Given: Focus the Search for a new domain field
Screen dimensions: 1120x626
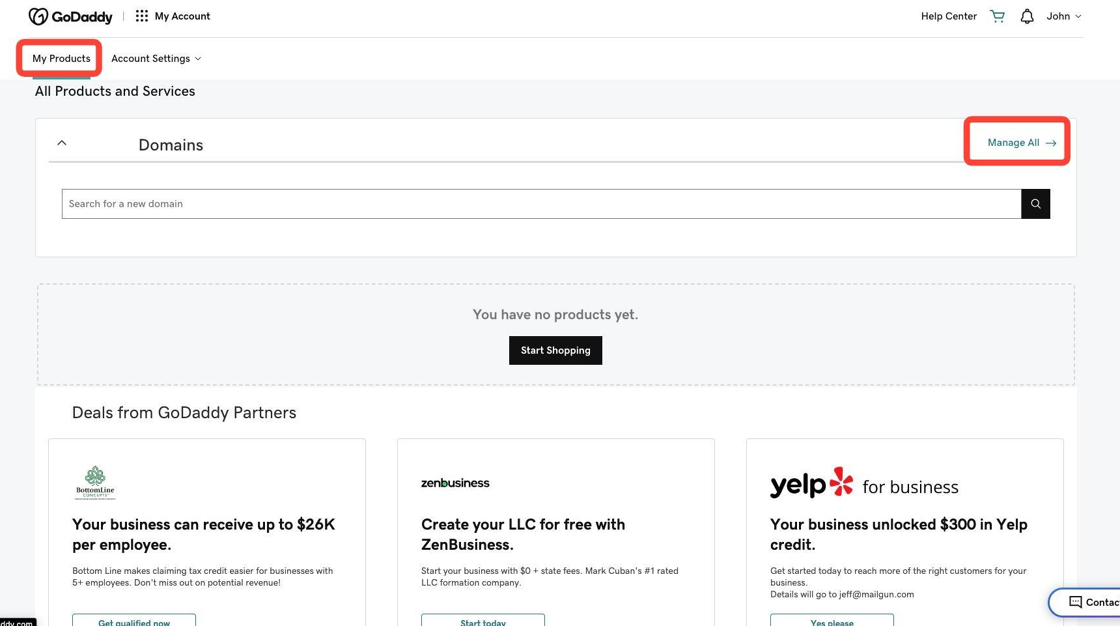Looking at the screenshot, I should 541,204.
